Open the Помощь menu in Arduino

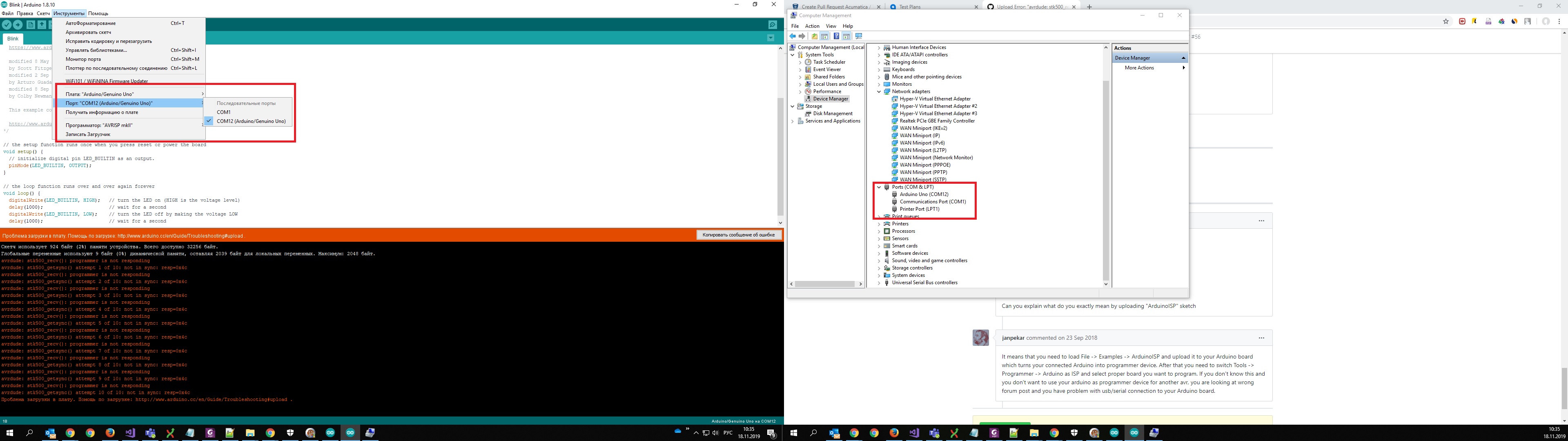[x=98, y=13]
